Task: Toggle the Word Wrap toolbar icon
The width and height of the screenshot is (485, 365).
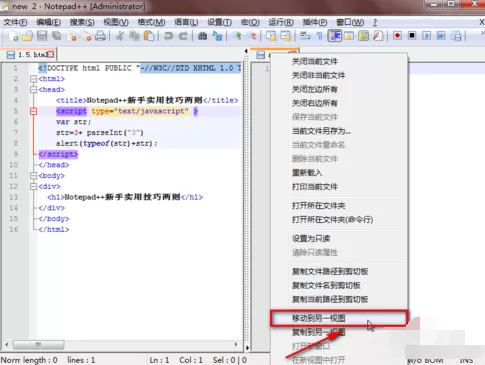Action: click(305, 35)
